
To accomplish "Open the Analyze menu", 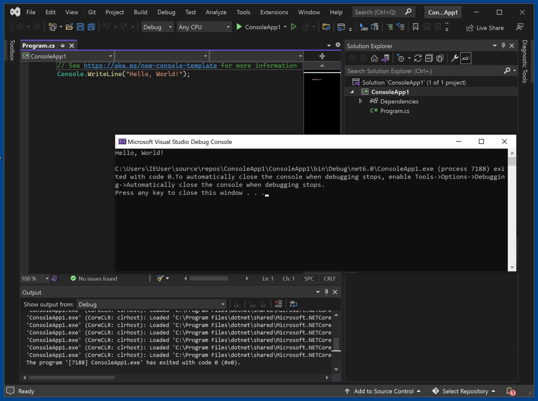I will pyautogui.click(x=216, y=12).
